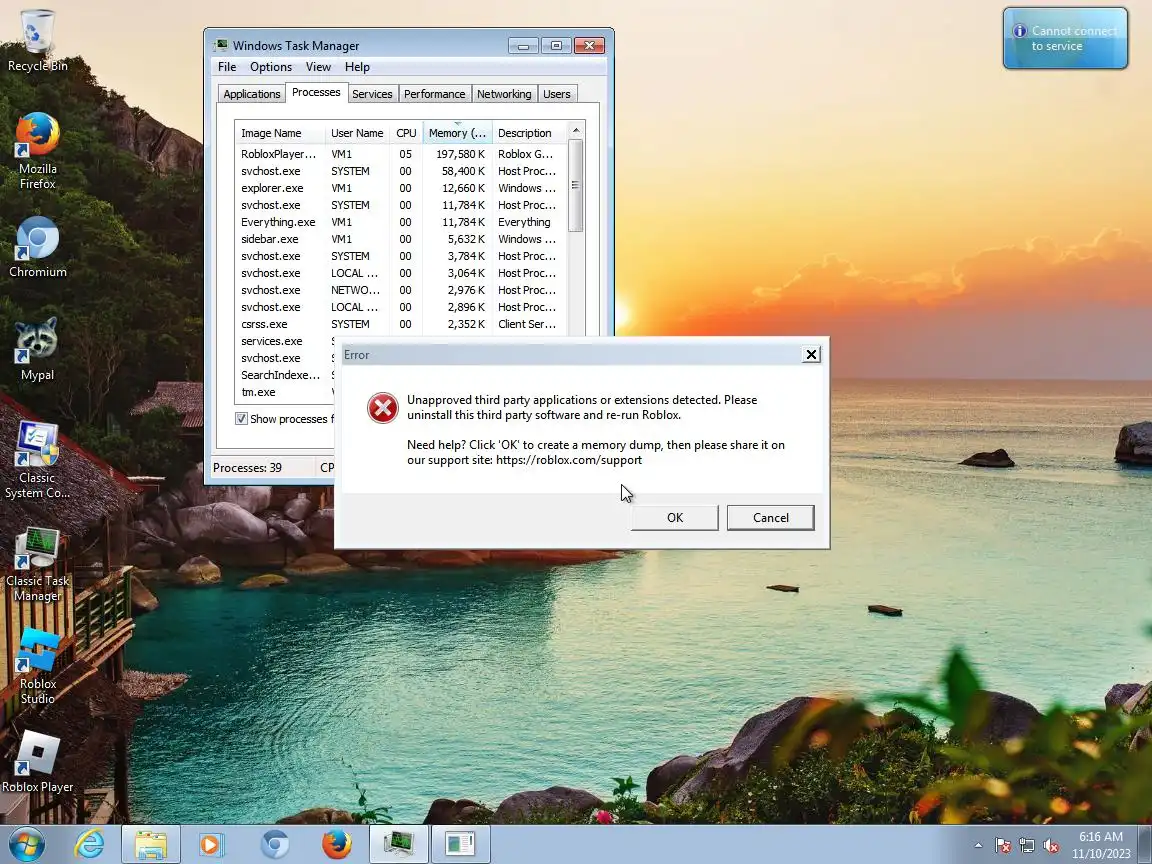Click the red error icon in dialog
This screenshot has height=864, width=1152.
(x=383, y=408)
